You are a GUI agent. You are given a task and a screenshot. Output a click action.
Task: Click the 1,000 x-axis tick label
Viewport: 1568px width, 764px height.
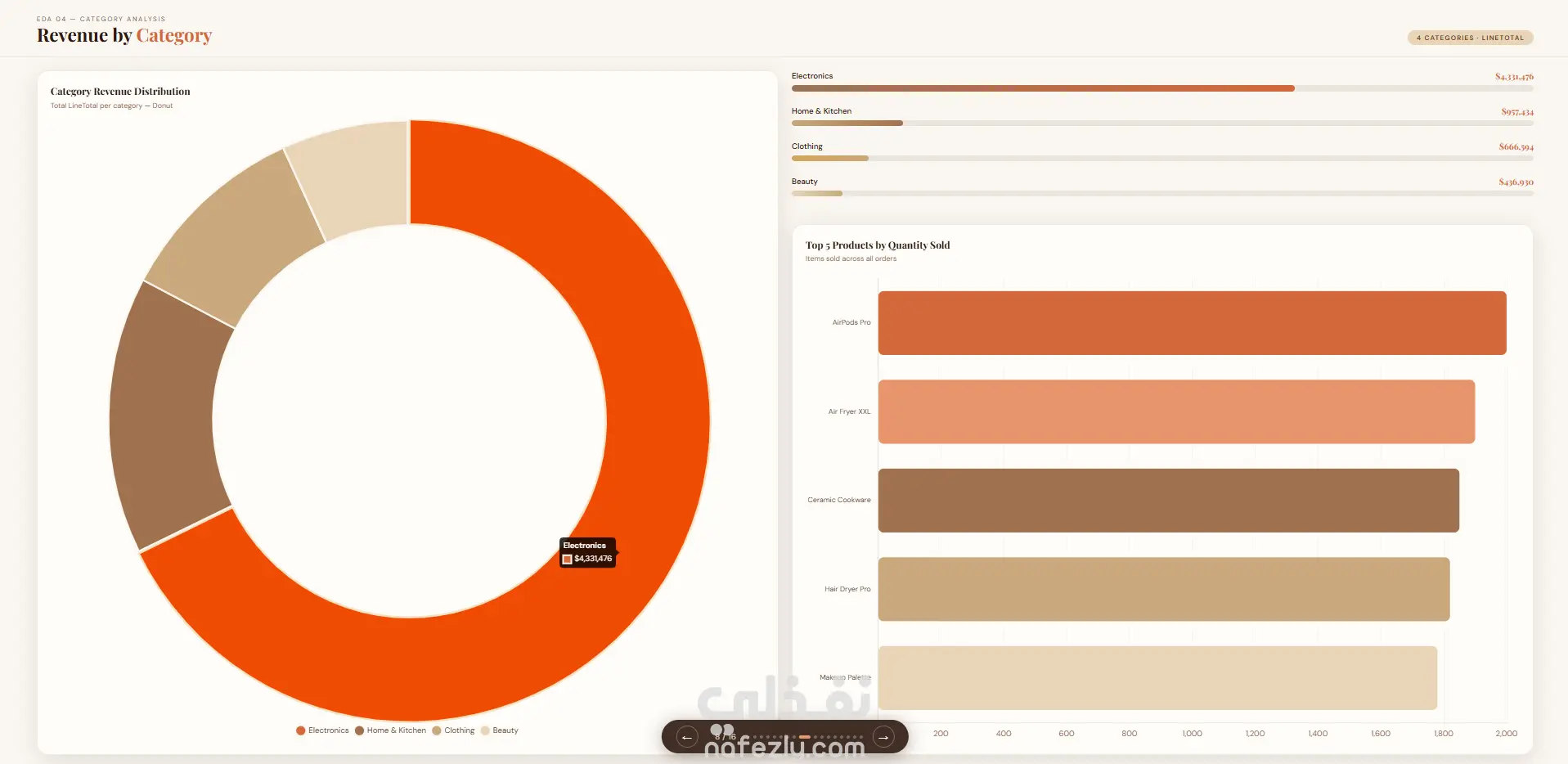click(x=1192, y=734)
